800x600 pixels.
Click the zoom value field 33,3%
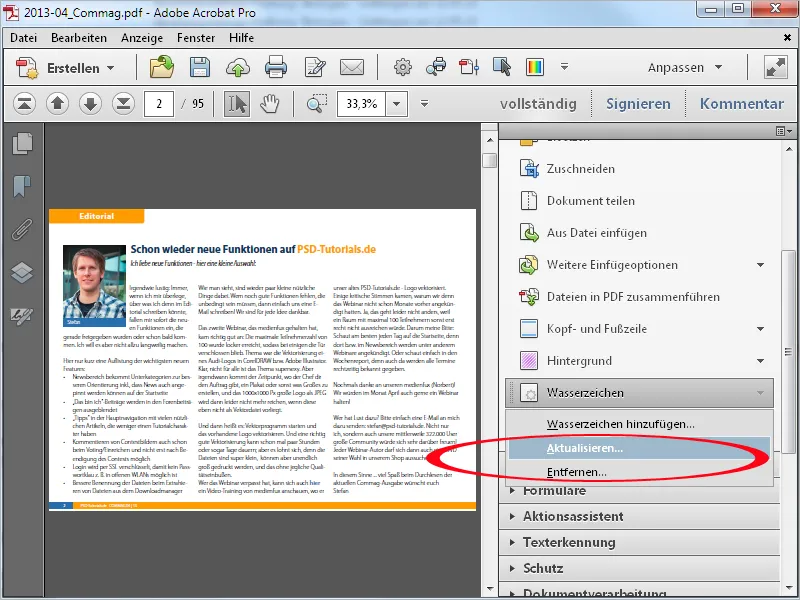(361, 104)
